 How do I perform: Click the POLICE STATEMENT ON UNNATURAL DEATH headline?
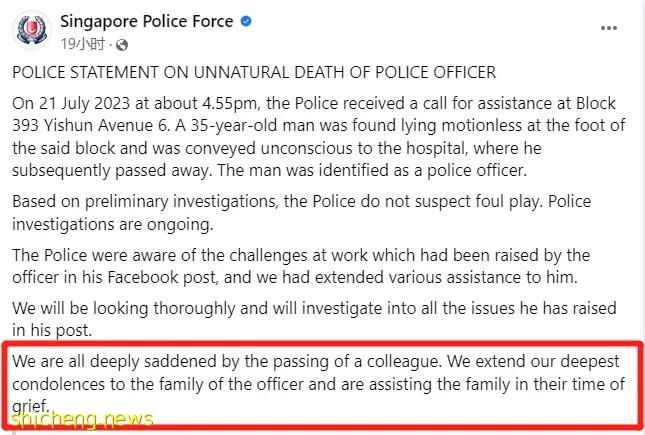tap(254, 72)
